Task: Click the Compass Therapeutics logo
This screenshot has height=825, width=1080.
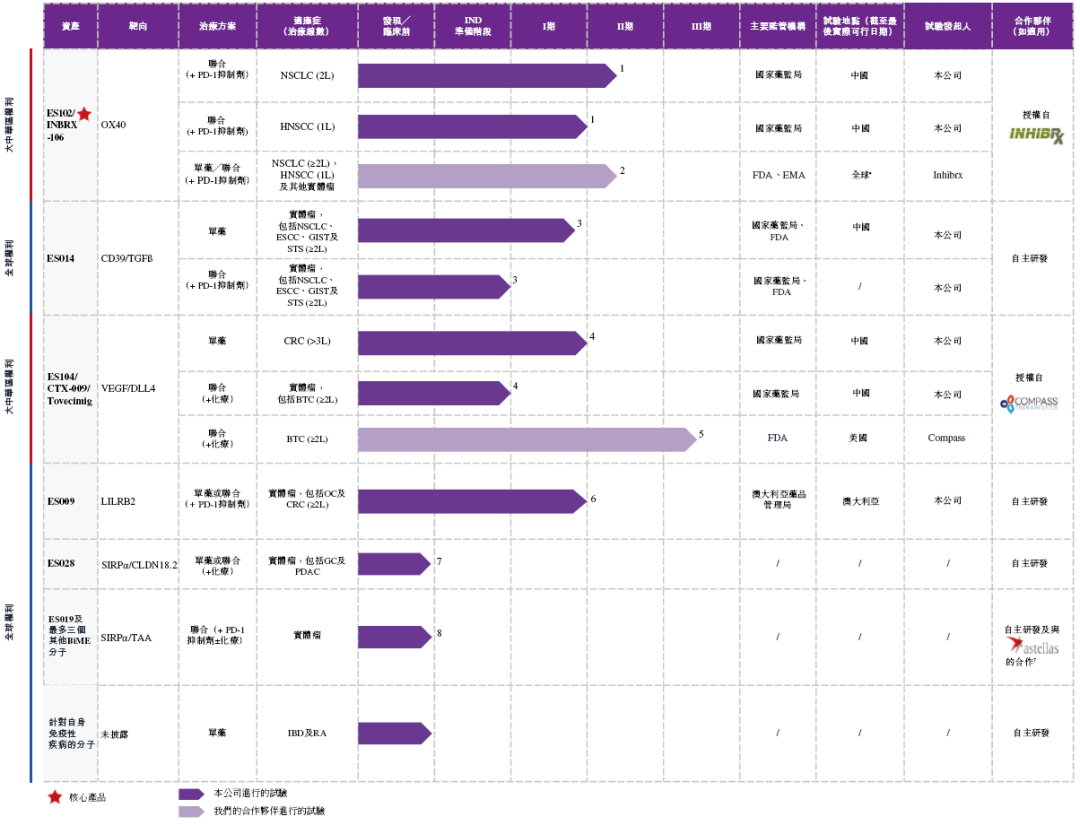Action: pos(1029,404)
